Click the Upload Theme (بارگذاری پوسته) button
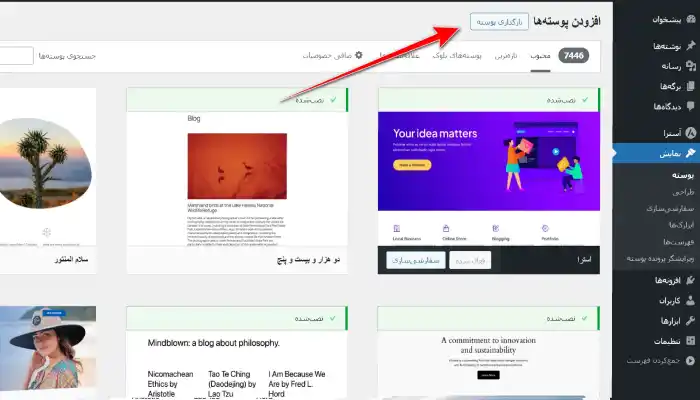 click(500, 21)
